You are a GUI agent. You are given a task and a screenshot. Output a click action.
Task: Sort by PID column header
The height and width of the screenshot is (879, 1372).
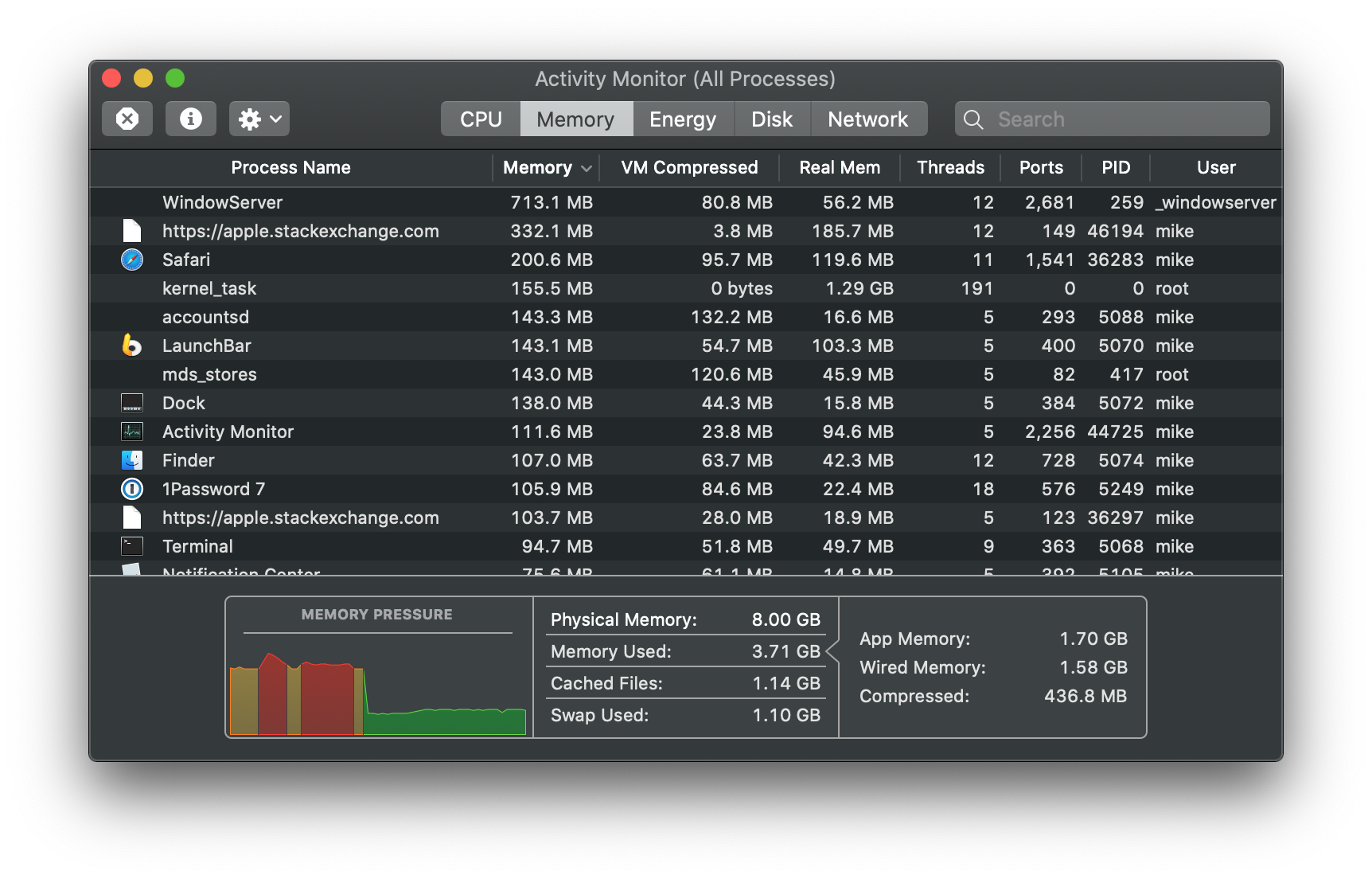click(1116, 167)
